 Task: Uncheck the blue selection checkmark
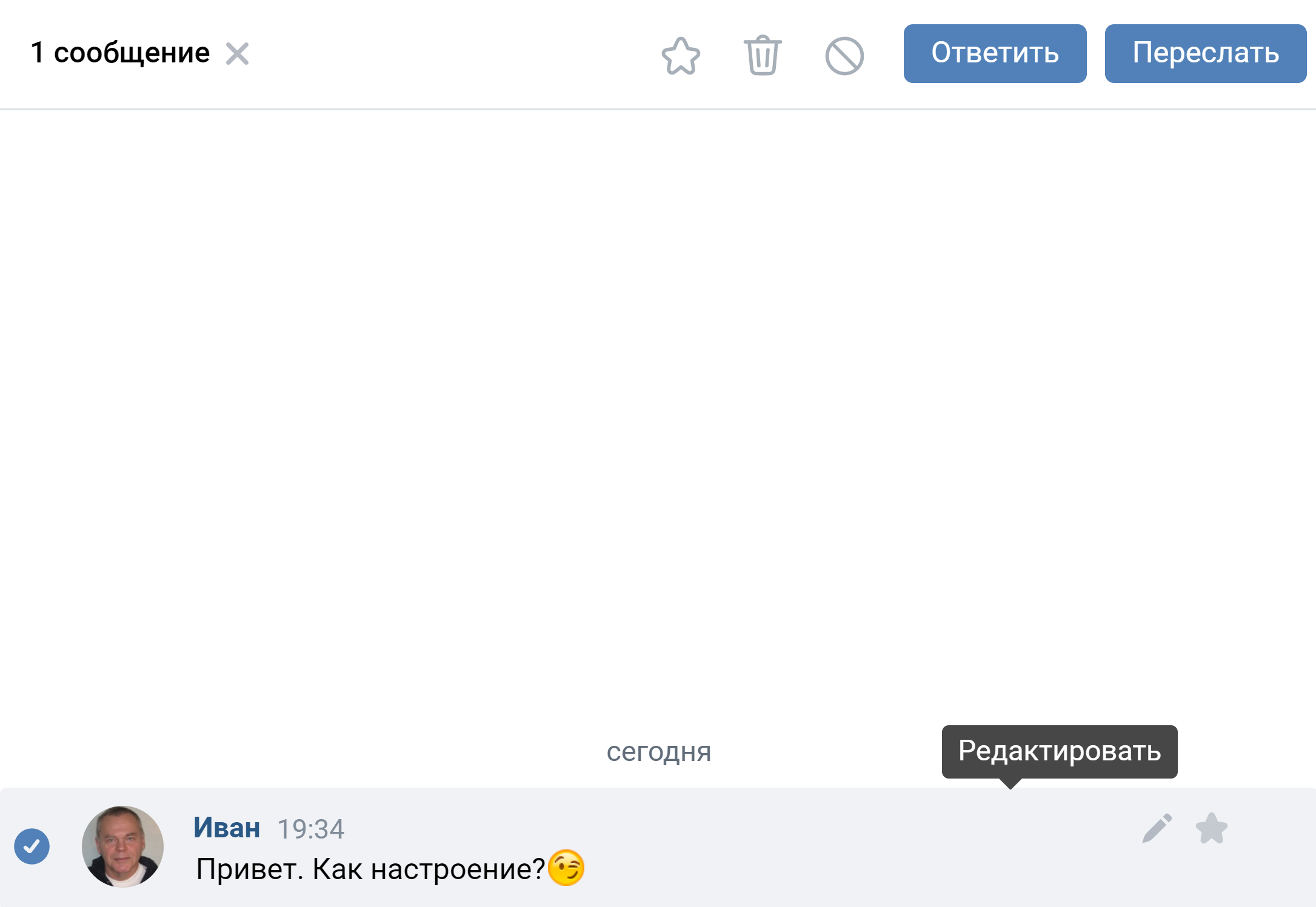click(32, 846)
